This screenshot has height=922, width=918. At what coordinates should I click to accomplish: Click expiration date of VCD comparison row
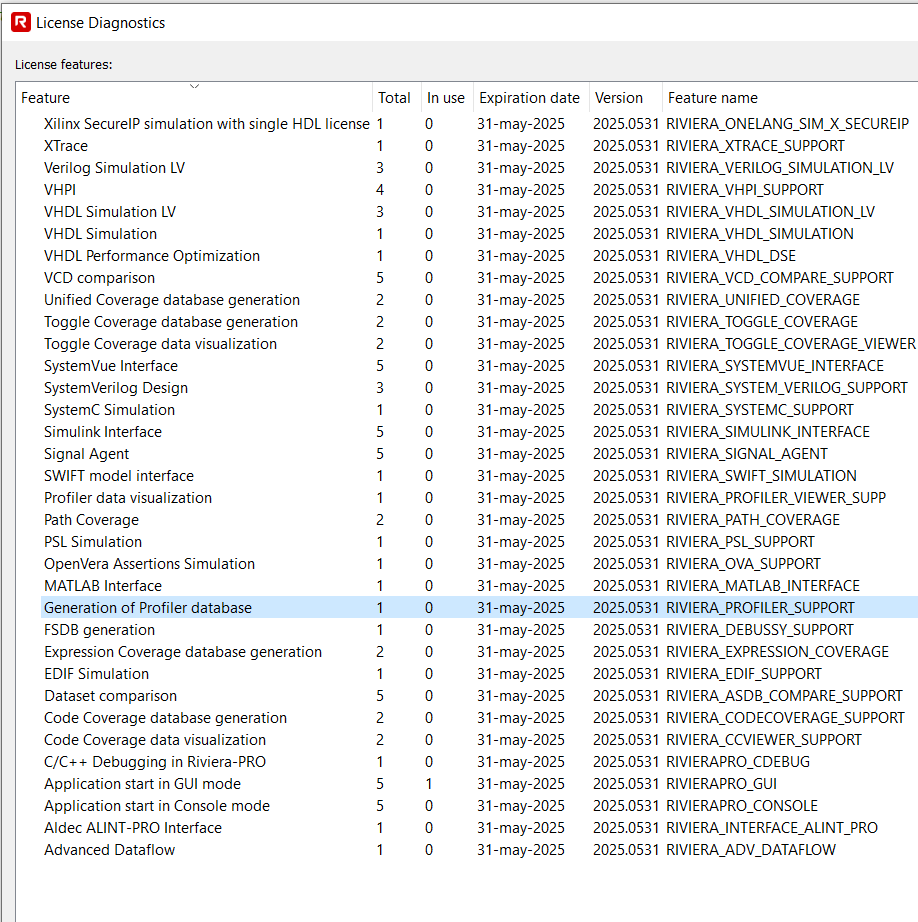520,278
